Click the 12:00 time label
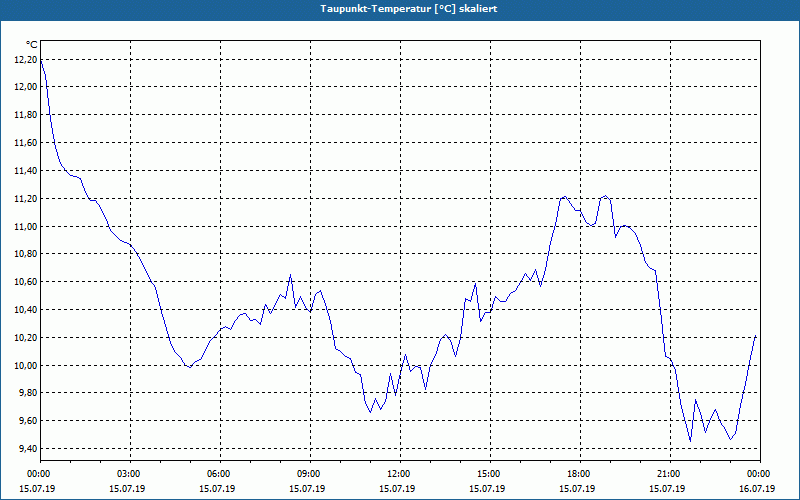The height and width of the screenshot is (500, 800). tap(398, 474)
